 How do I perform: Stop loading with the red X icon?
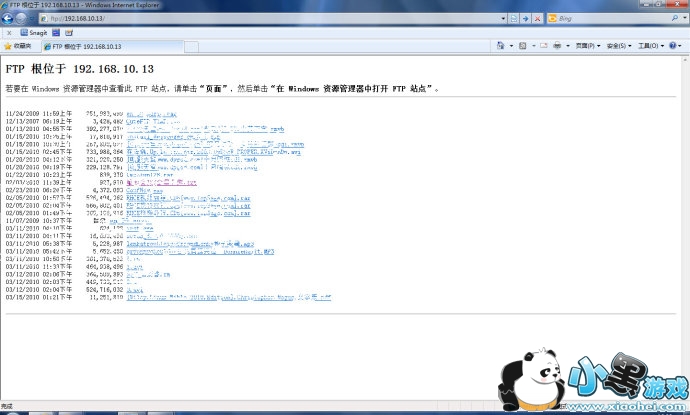tap(537, 18)
